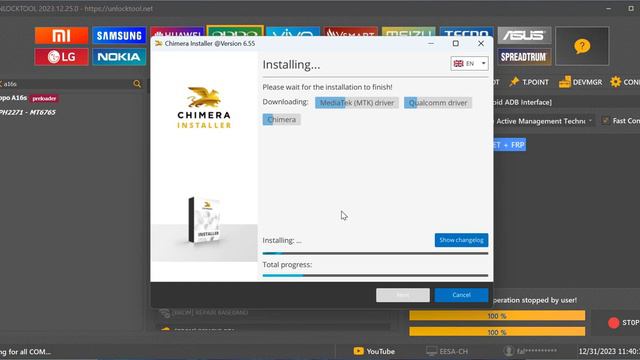Click the a16s search field
Image resolution: width=640 pixels, height=360 pixels.
click(x=67, y=84)
